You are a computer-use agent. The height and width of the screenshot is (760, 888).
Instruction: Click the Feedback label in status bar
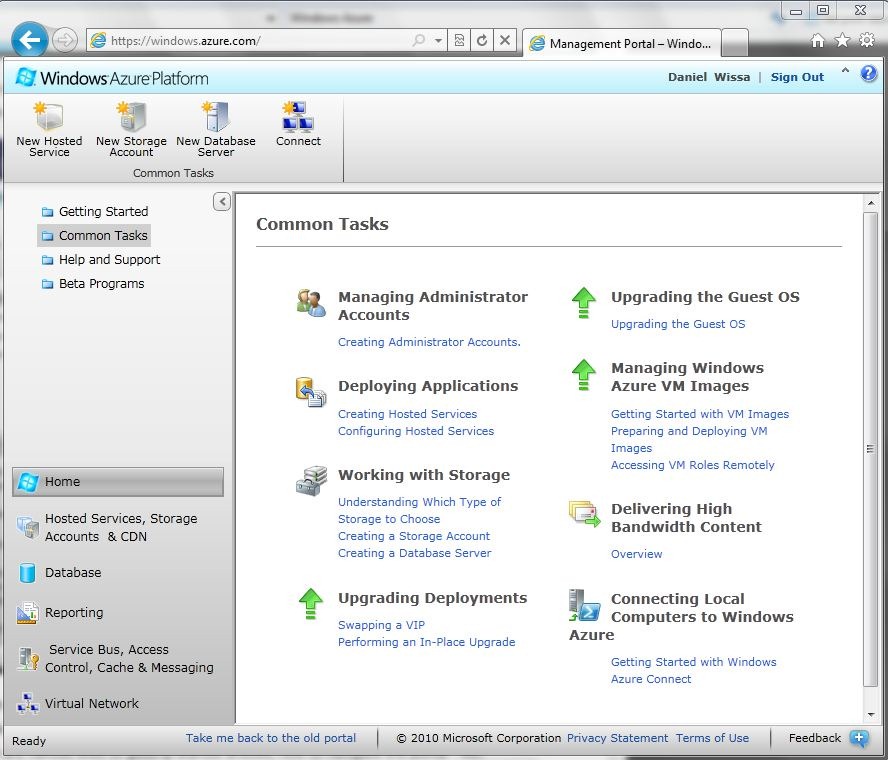[x=814, y=738]
